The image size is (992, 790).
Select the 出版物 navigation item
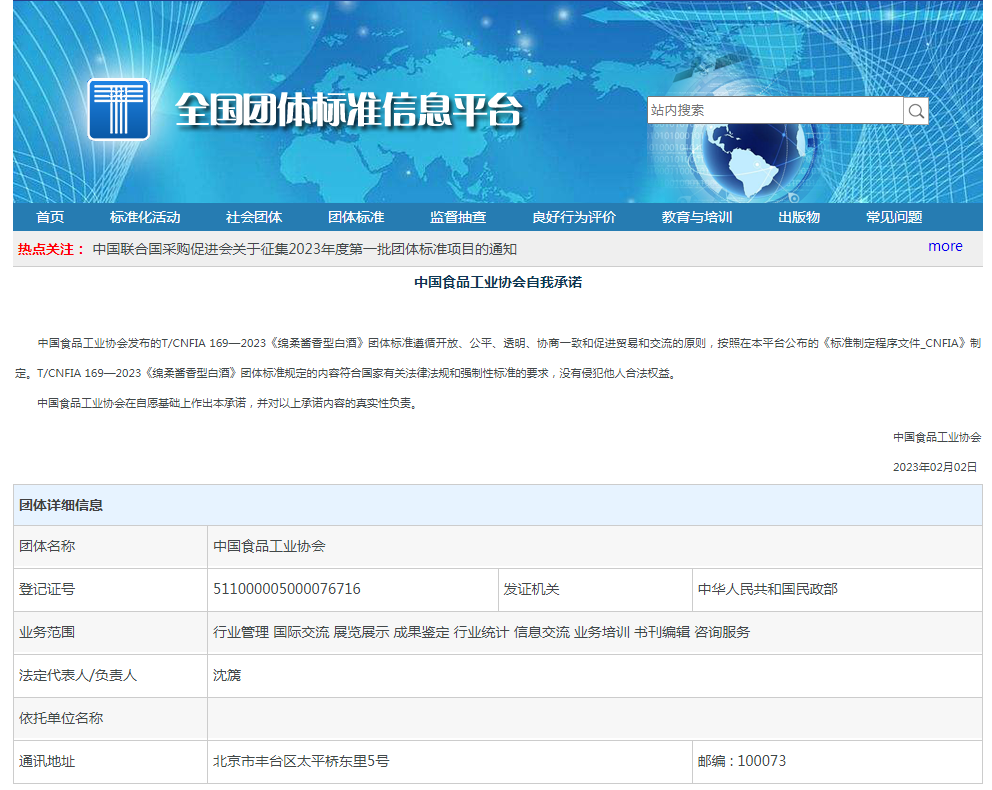[x=799, y=217]
